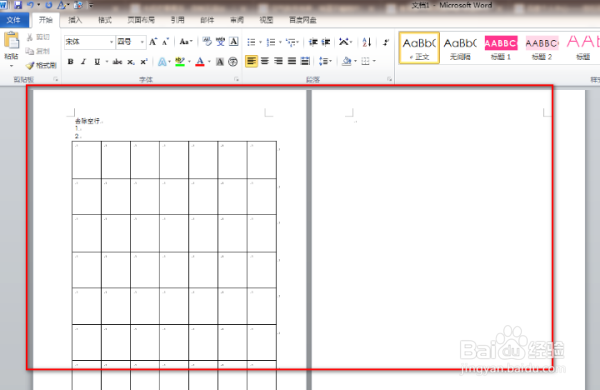Image resolution: width=600 pixels, height=390 pixels.
Task: Expand the font color arrow
Action: (x=209, y=62)
